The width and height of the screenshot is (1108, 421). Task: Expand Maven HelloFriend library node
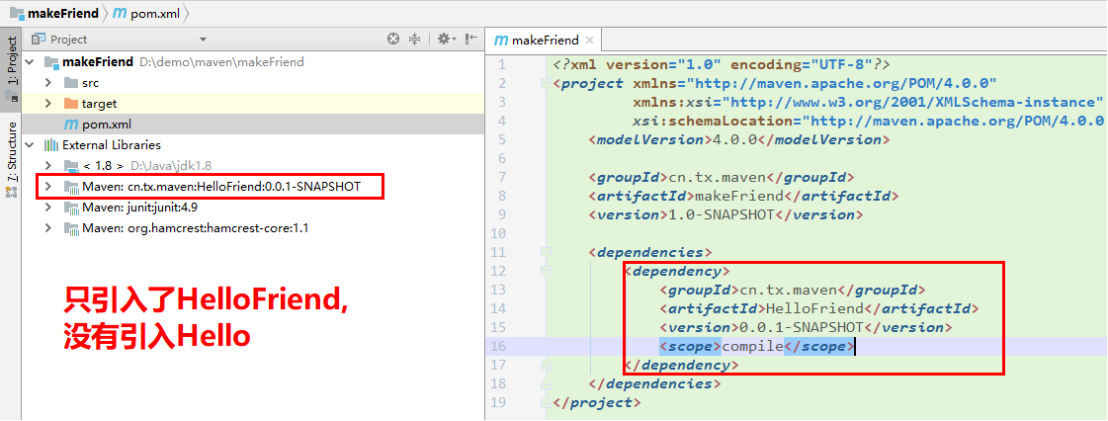click(48, 187)
